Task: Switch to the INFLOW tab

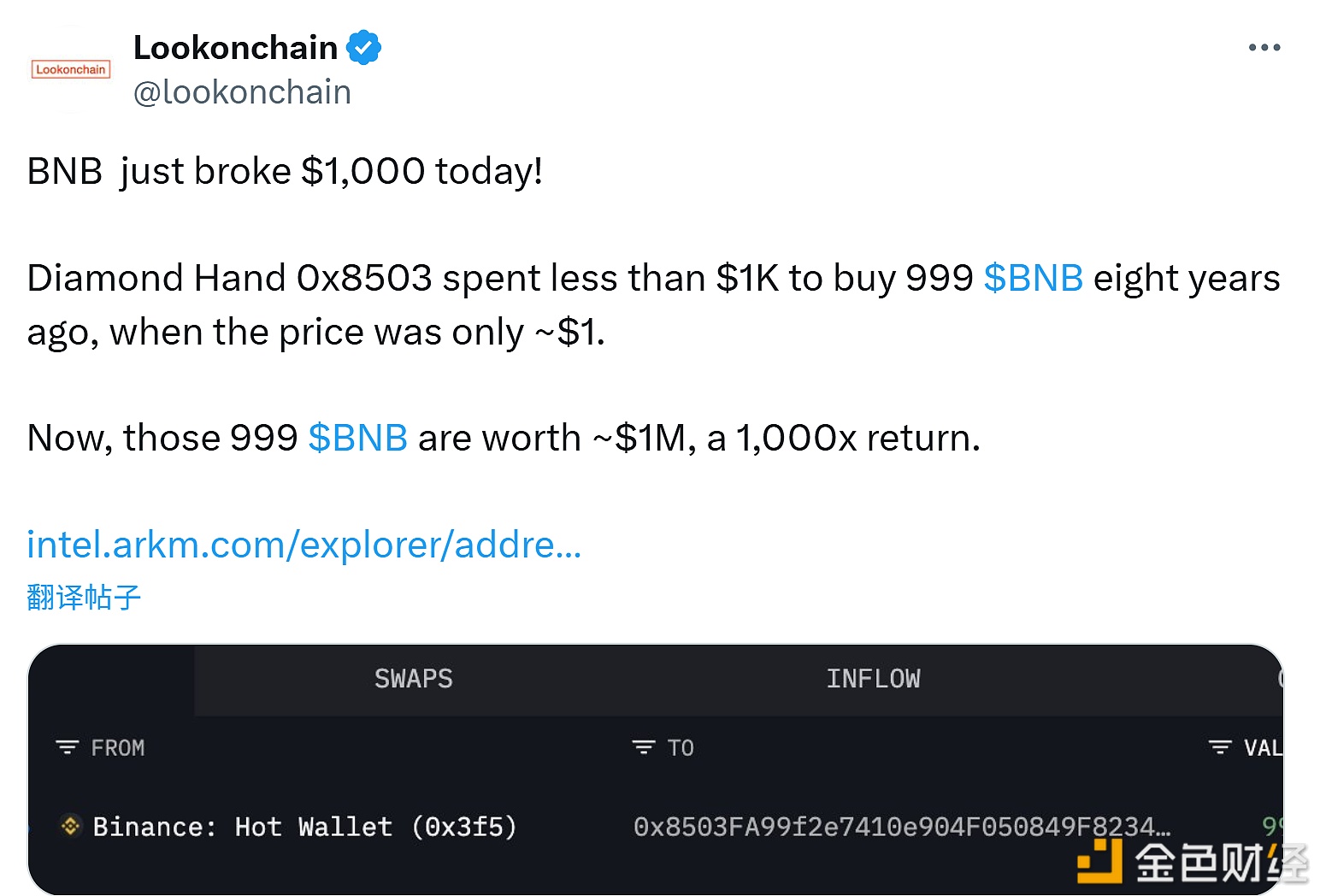Action: coord(873,679)
